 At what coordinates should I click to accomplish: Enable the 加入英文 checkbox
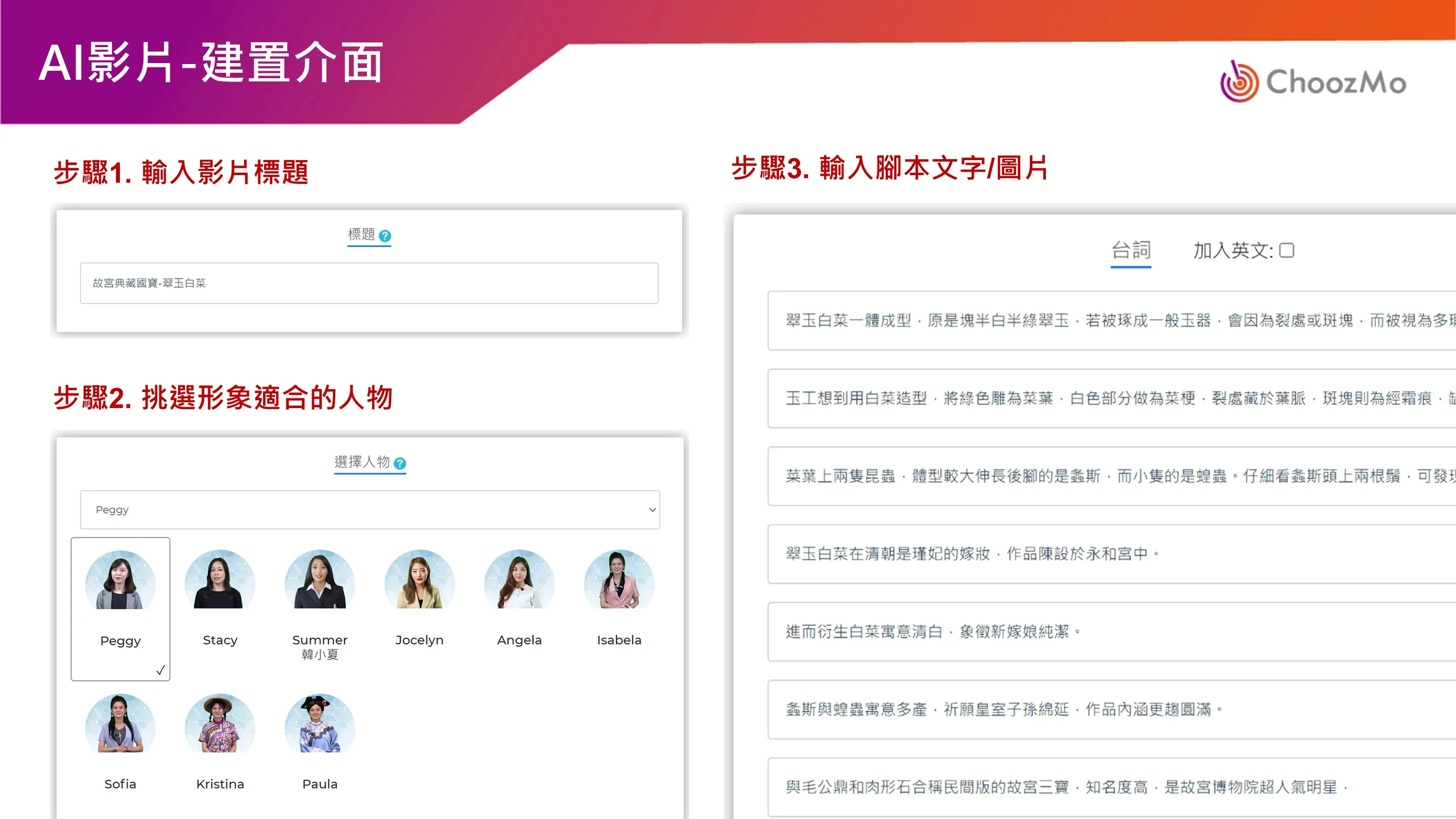click(1287, 250)
